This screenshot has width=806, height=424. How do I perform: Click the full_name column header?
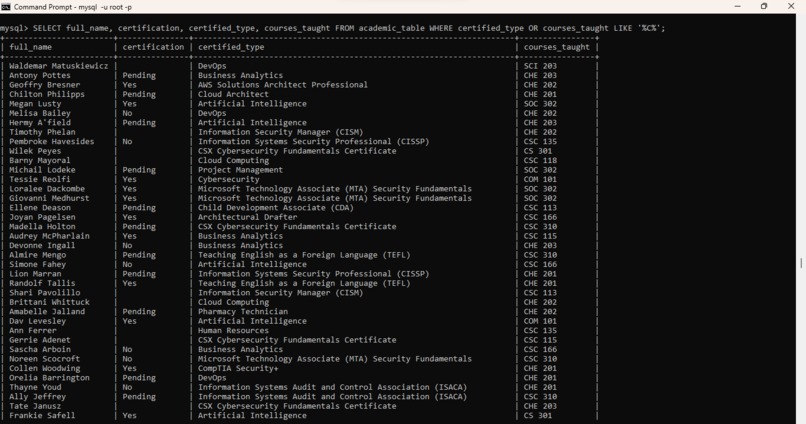[30, 47]
